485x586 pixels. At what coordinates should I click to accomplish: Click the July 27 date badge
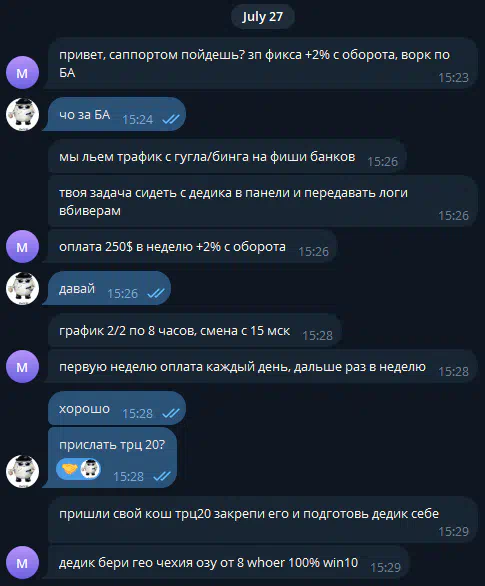coord(263,16)
